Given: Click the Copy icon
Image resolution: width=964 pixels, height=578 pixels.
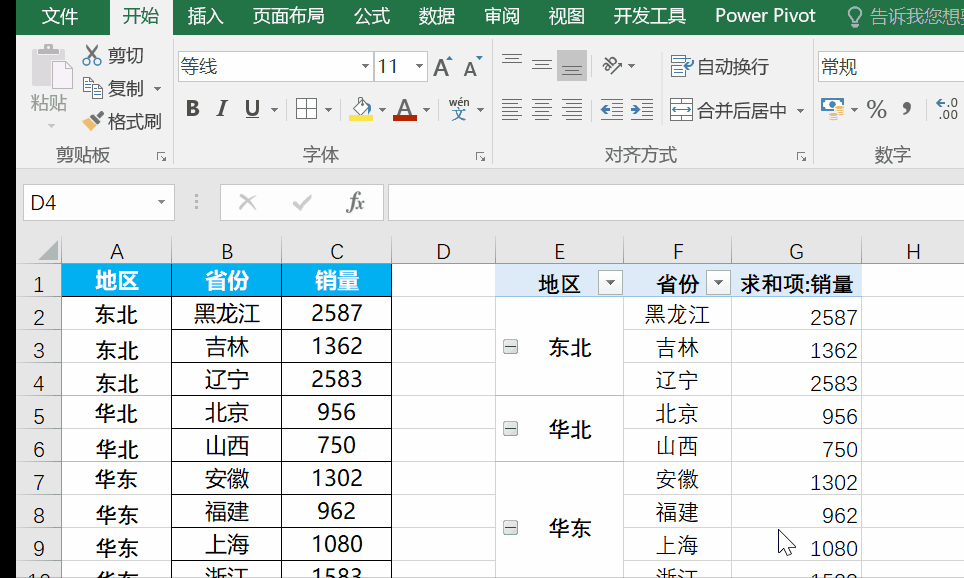Looking at the screenshot, I should coord(92,89).
